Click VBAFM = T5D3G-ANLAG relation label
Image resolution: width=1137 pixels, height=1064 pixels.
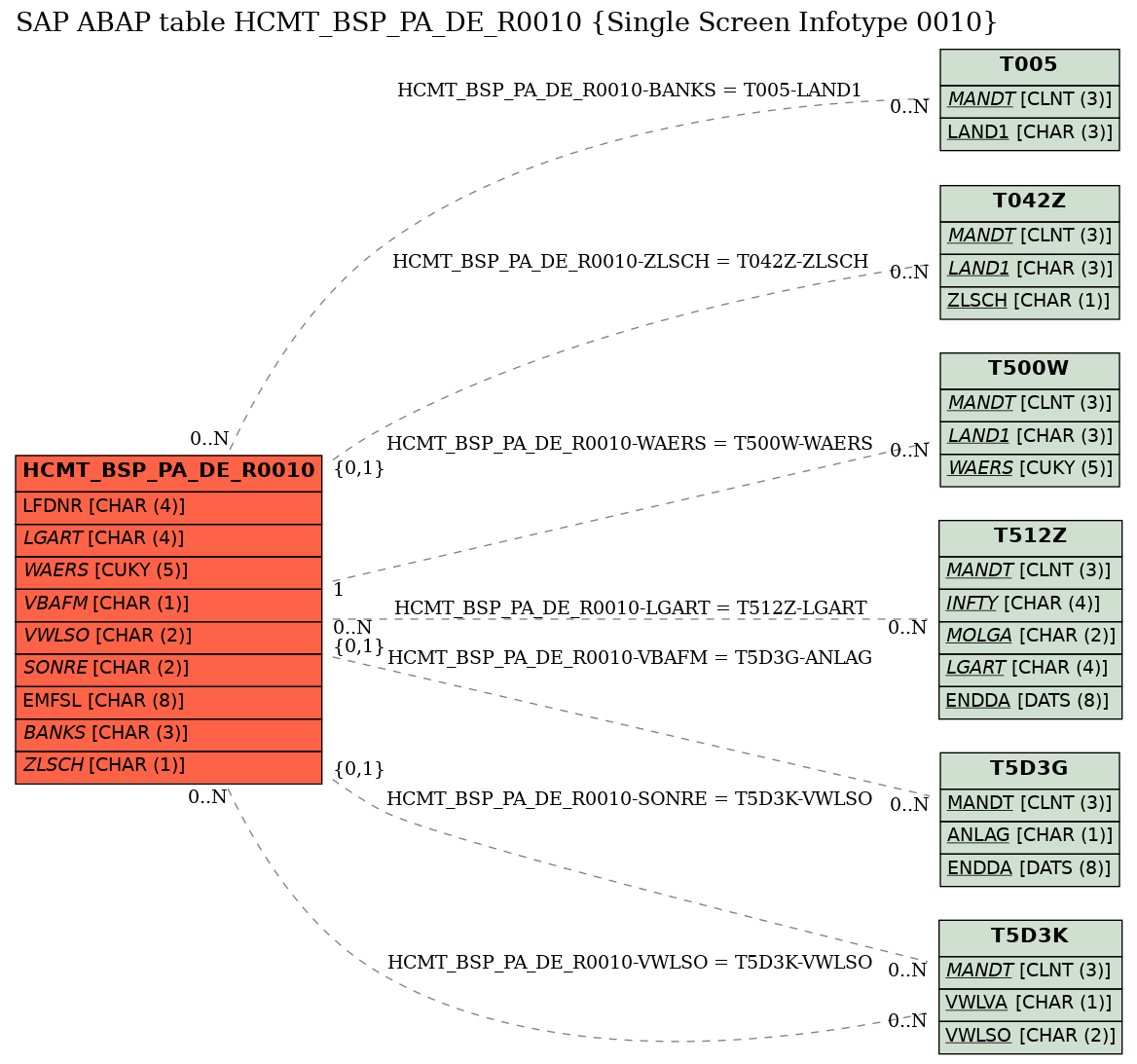click(x=630, y=658)
